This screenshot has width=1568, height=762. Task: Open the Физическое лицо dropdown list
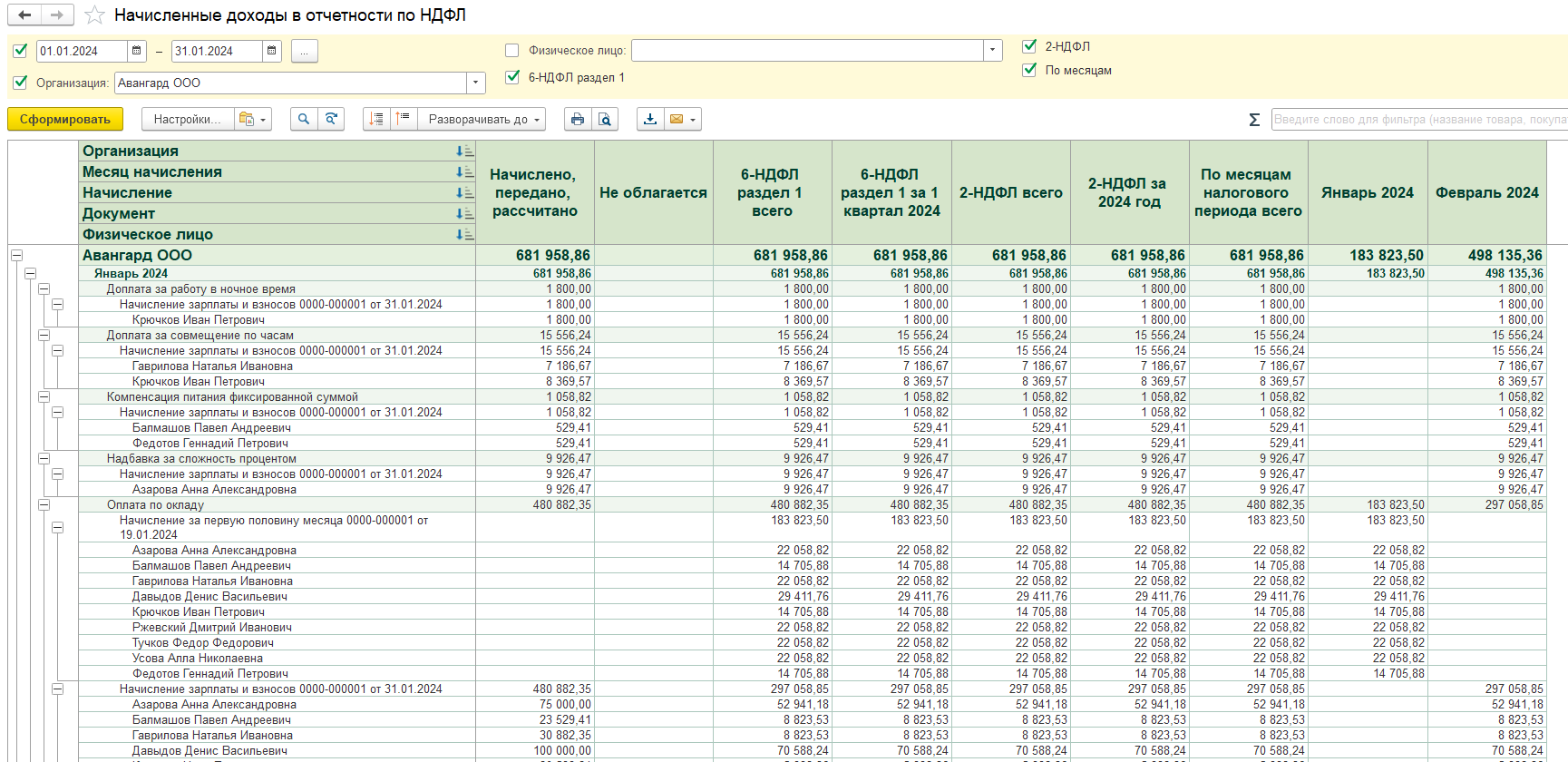(x=993, y=51)
